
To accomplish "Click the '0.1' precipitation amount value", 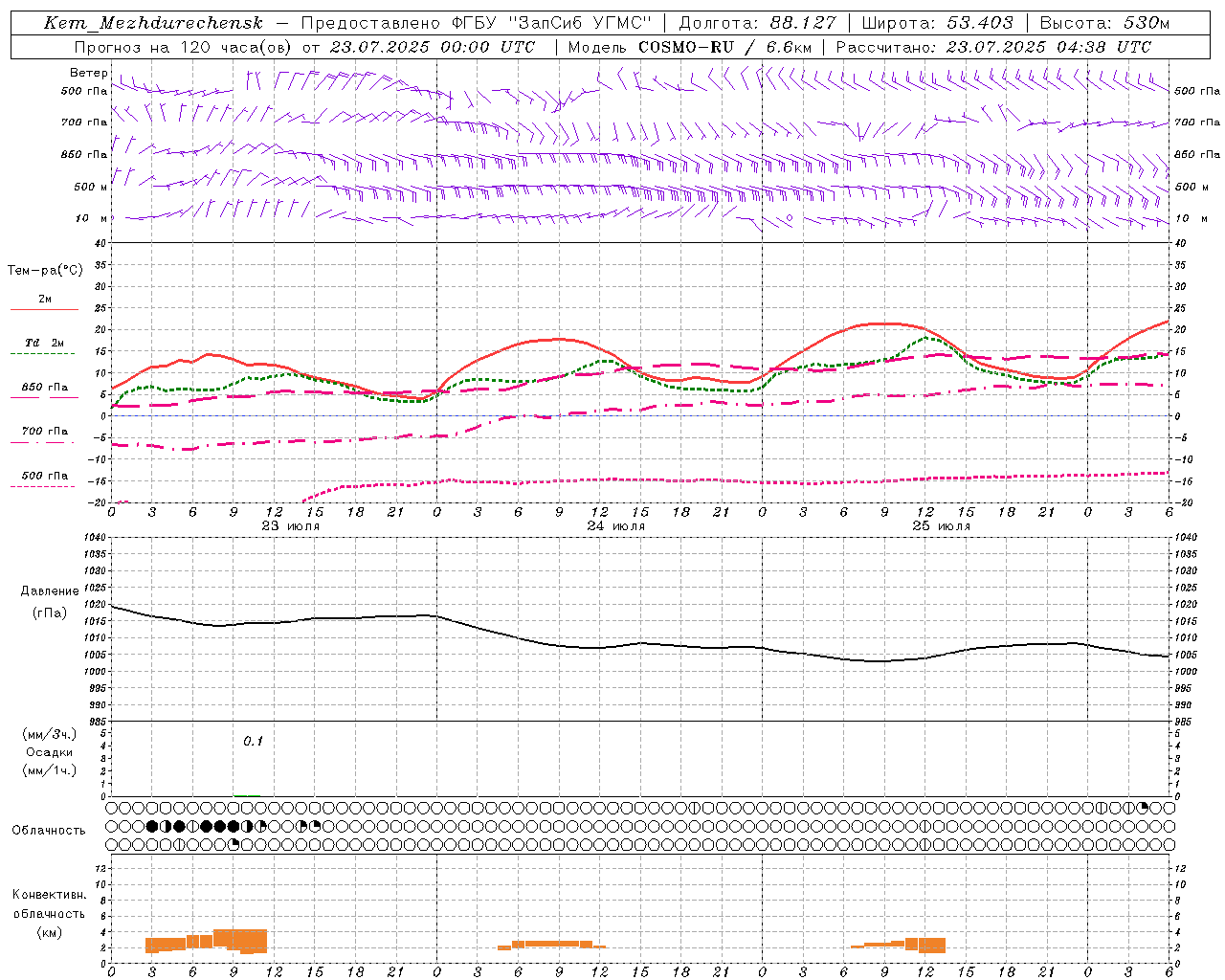I will pos(253,741).
